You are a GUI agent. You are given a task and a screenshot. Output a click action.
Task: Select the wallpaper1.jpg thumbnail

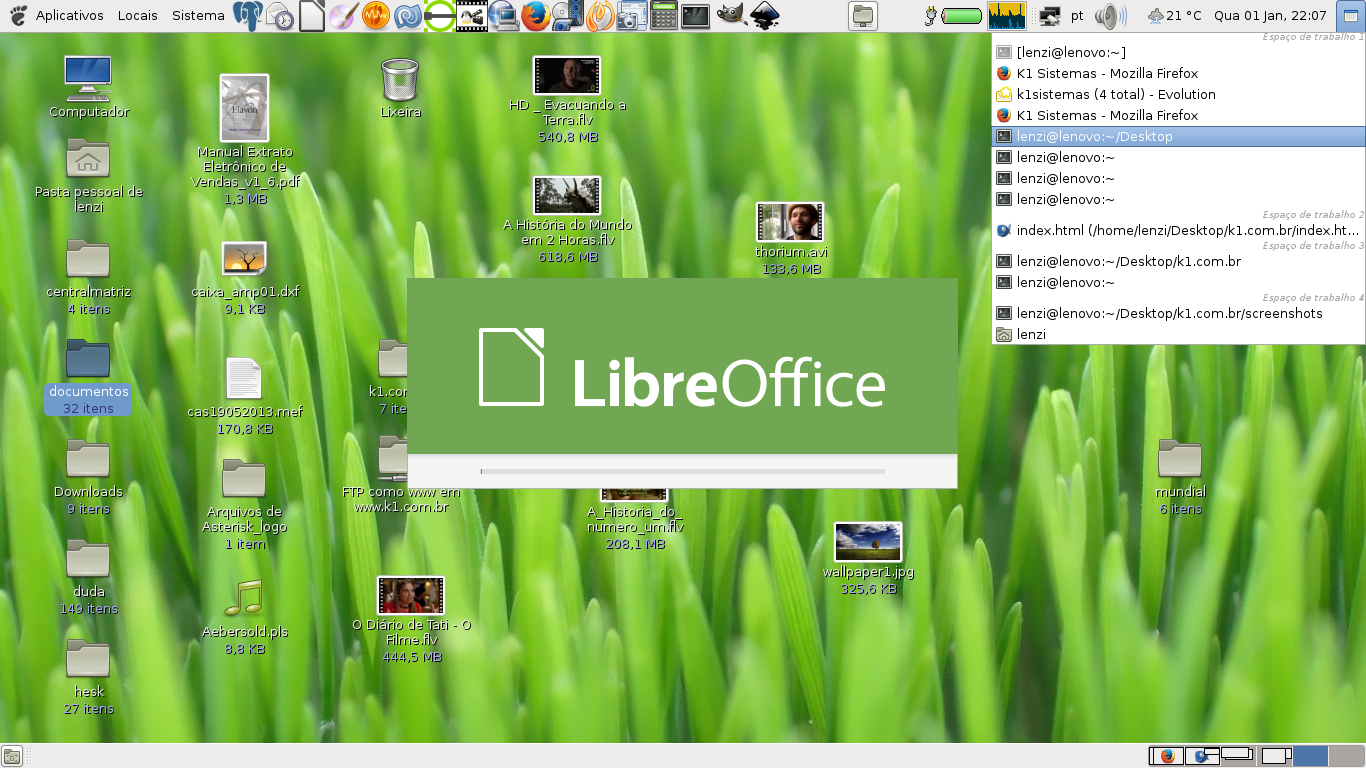click(867, 543)
